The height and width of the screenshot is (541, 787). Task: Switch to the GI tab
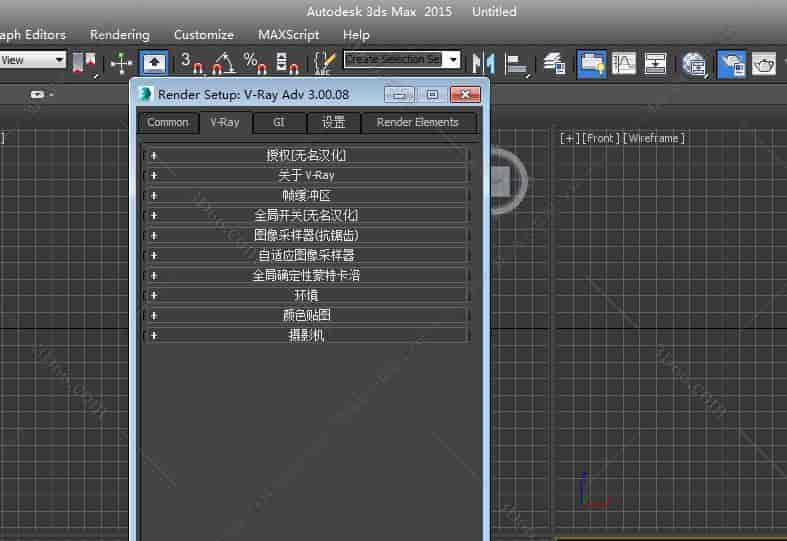click(x=279, y=122)
